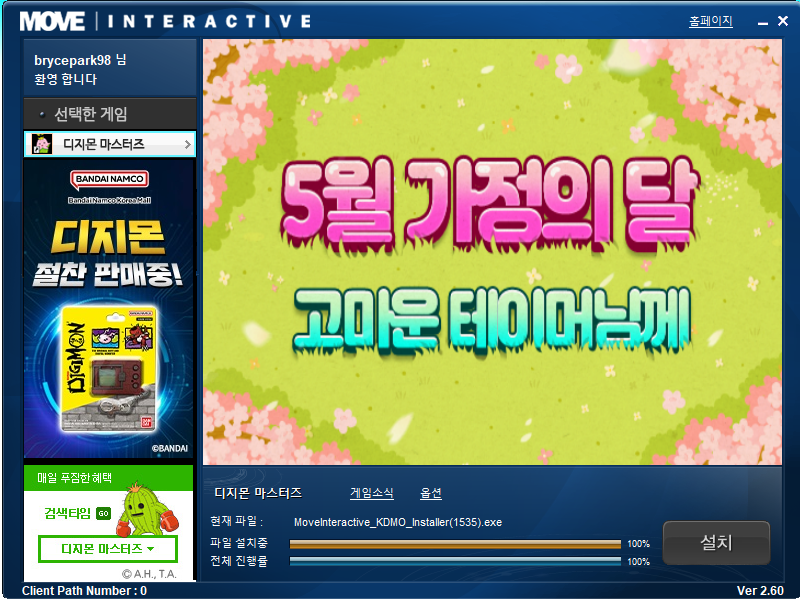Select the 디지몬 마스터즈 game entry

point(110,144)
